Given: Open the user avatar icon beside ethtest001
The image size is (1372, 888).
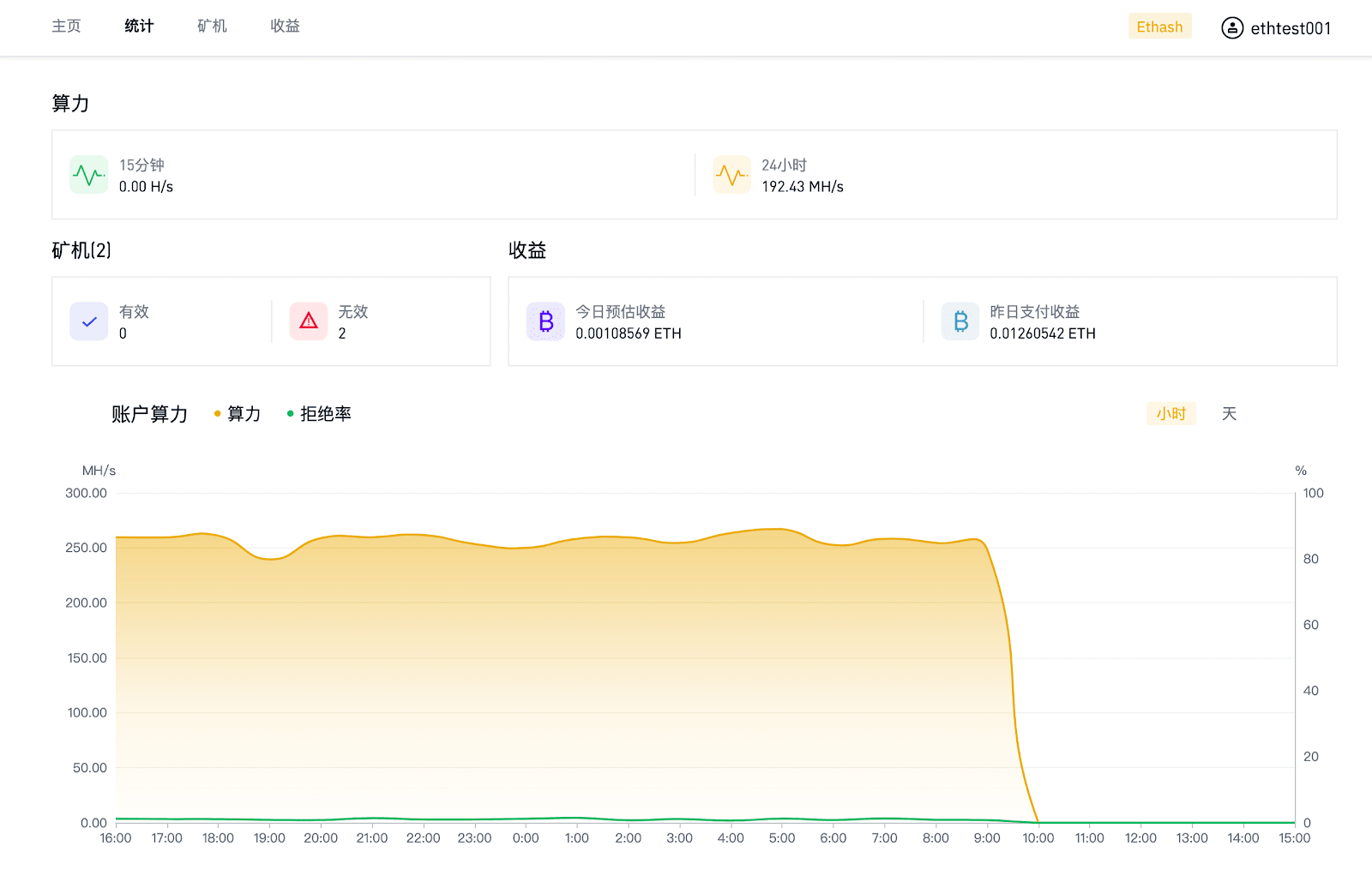Looking at the screenshot, I should click(1232, 27).
